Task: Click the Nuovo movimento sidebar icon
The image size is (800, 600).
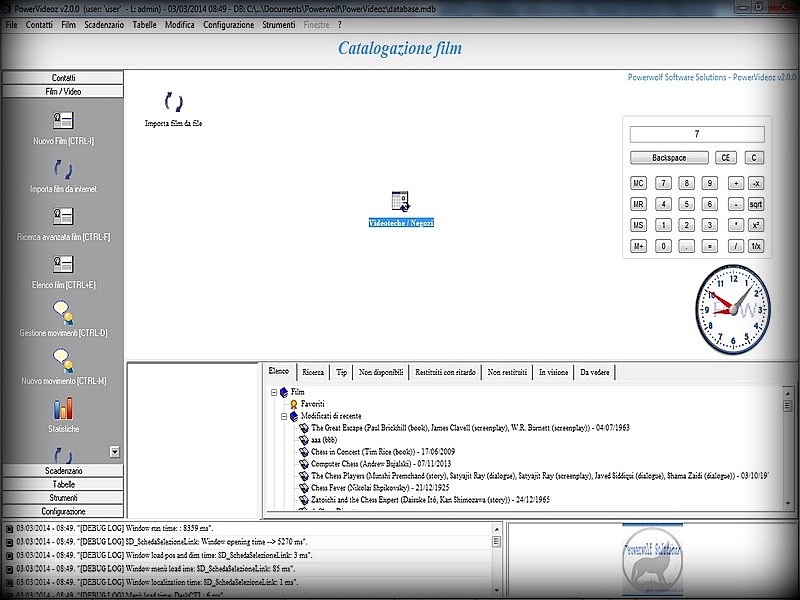Action: tap(63, 360)
